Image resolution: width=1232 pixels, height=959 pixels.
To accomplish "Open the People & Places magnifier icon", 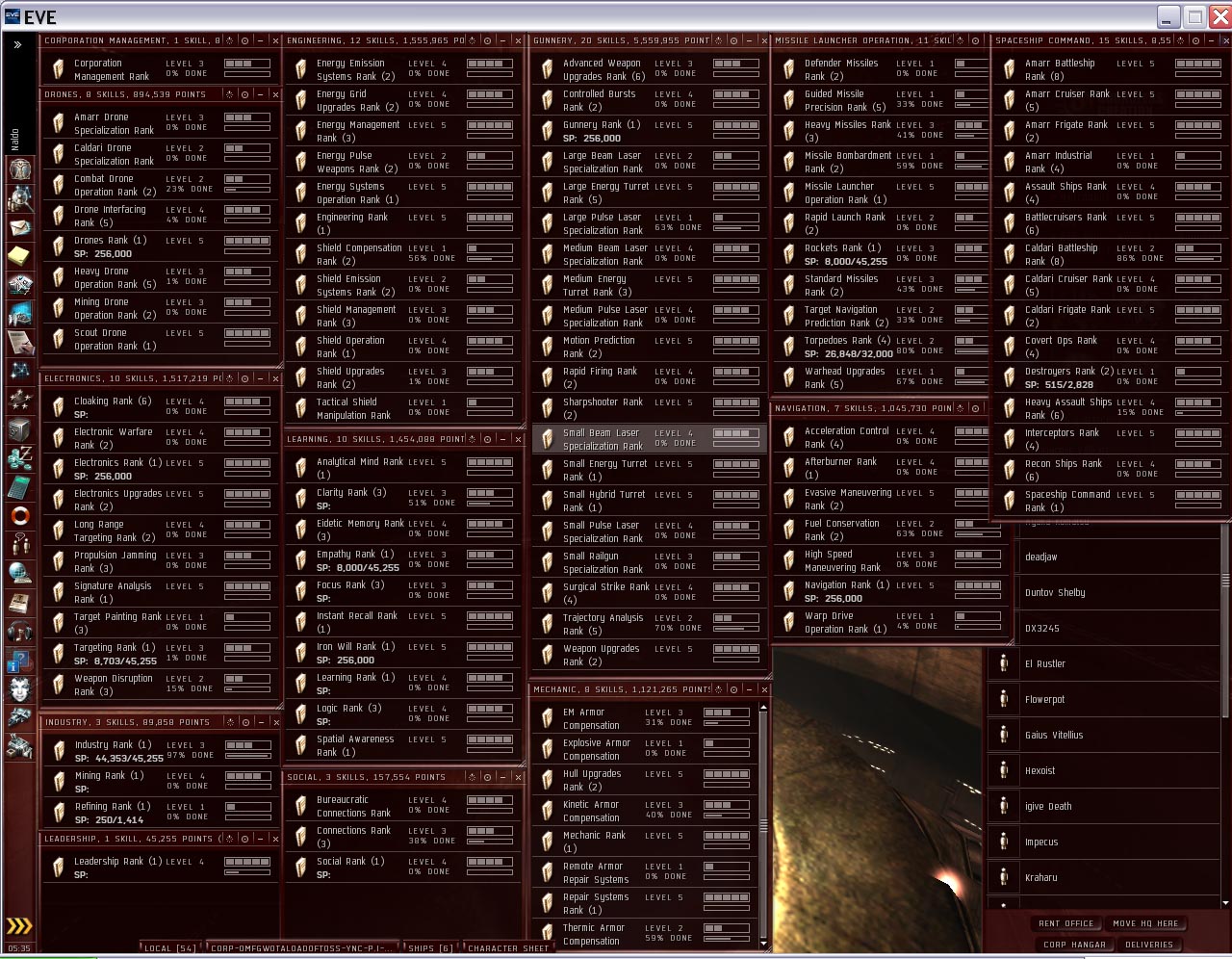I will pos(20,198).
